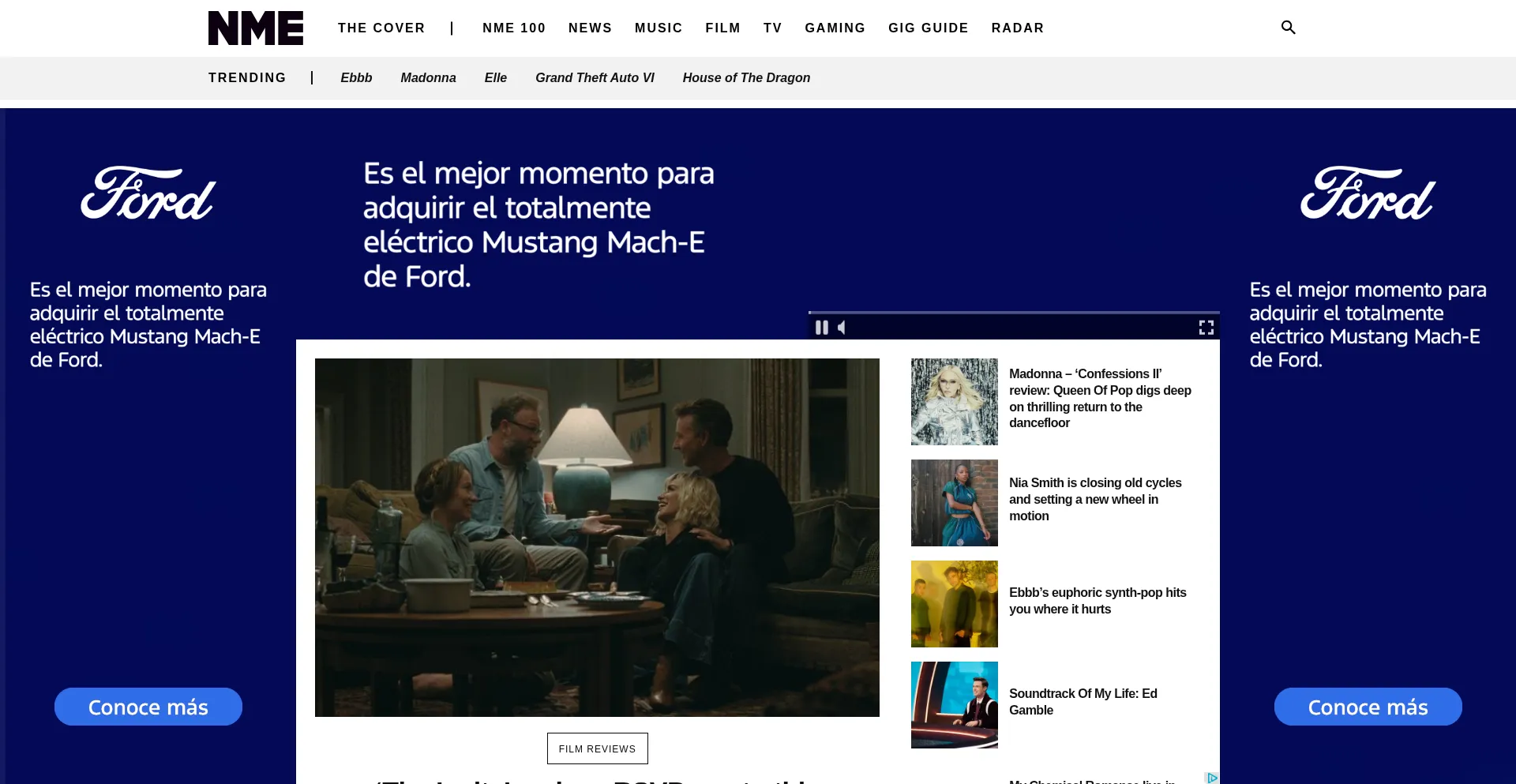Open the search magnifier icon
Screen dimensions: 1516x784
click(x=1288, y=28)
